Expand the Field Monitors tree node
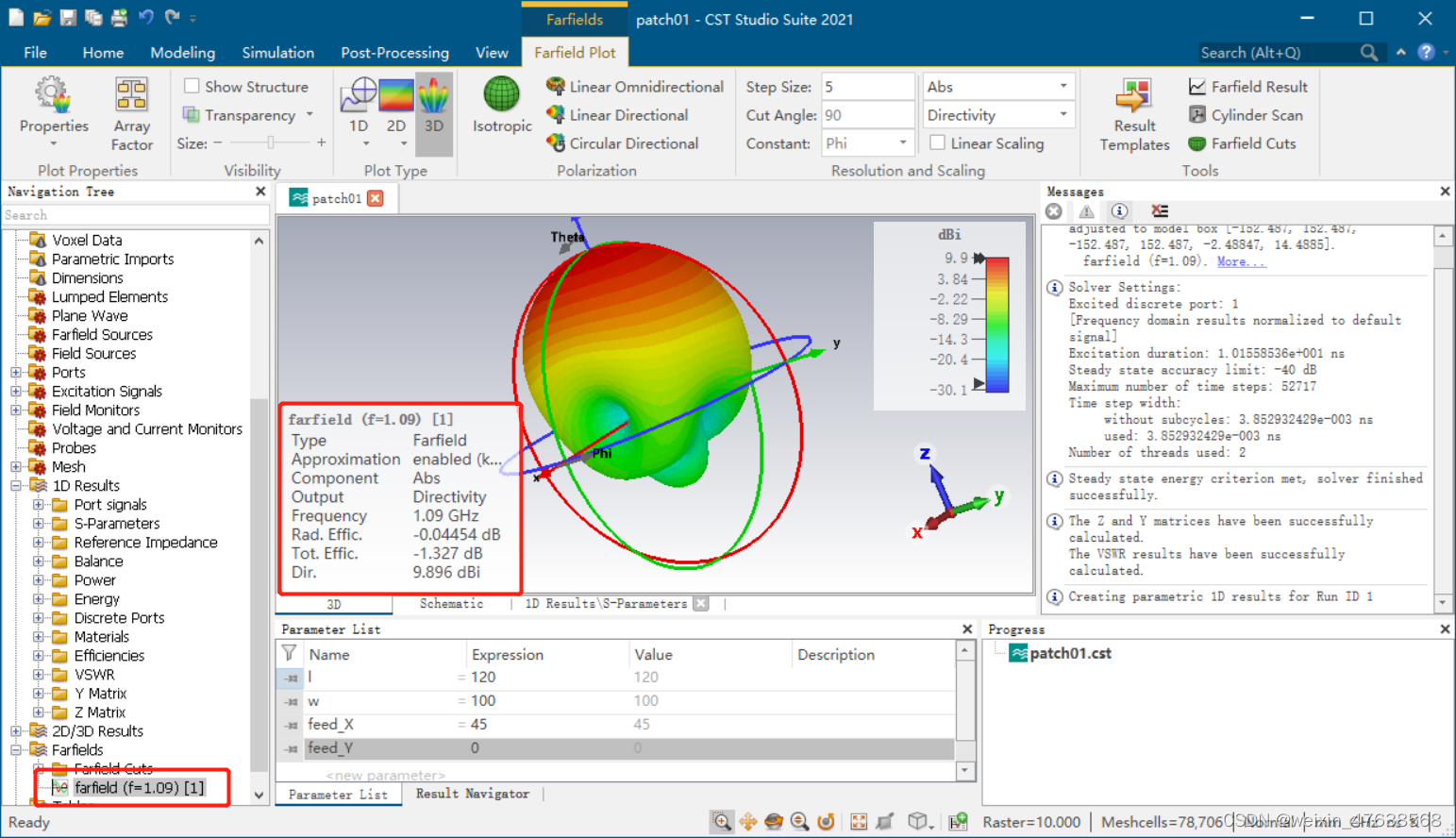Viewport: 1456px width, 838px height. (x=16, y=411)
